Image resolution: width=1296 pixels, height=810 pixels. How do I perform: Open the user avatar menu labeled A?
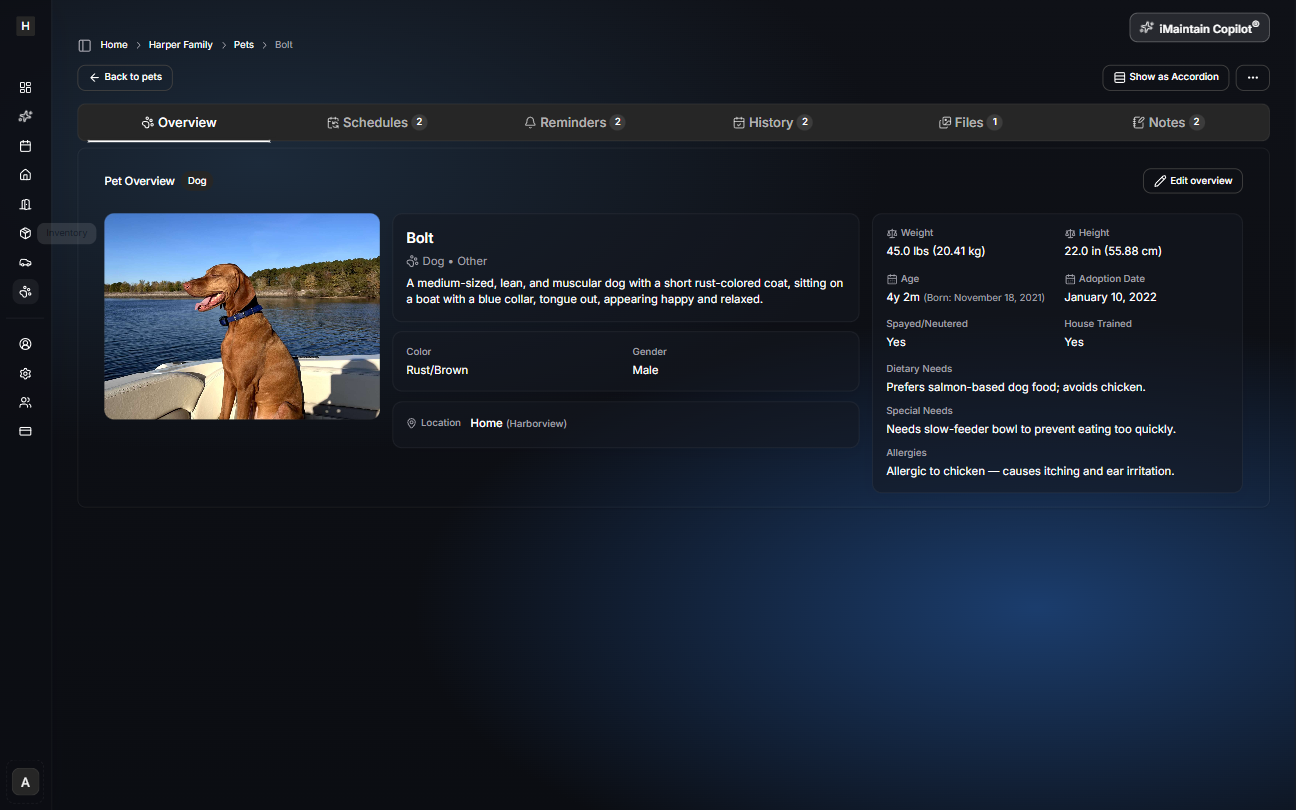coord(26,782)
